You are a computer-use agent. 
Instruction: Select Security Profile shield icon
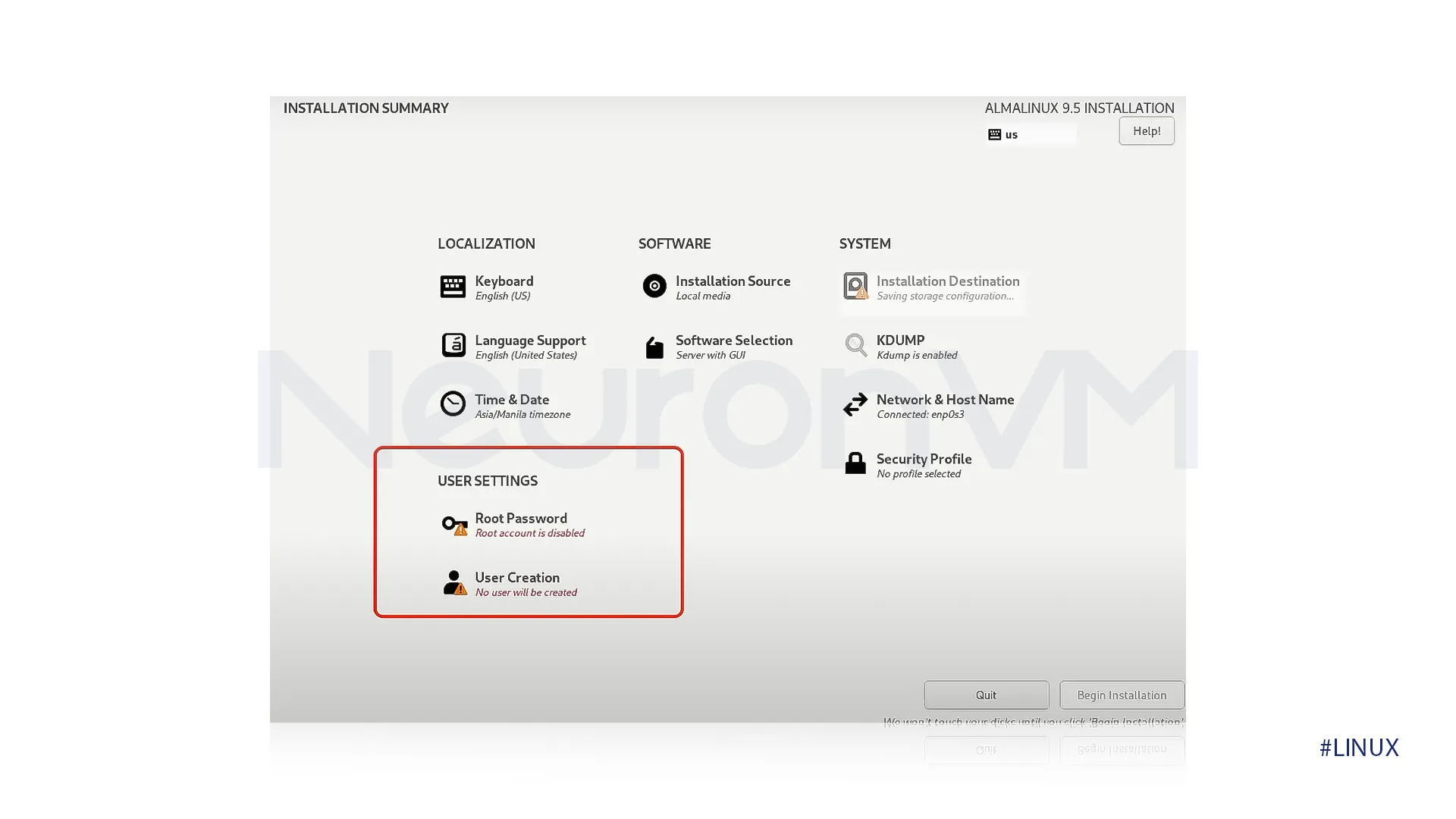click(x=854, y=463)
